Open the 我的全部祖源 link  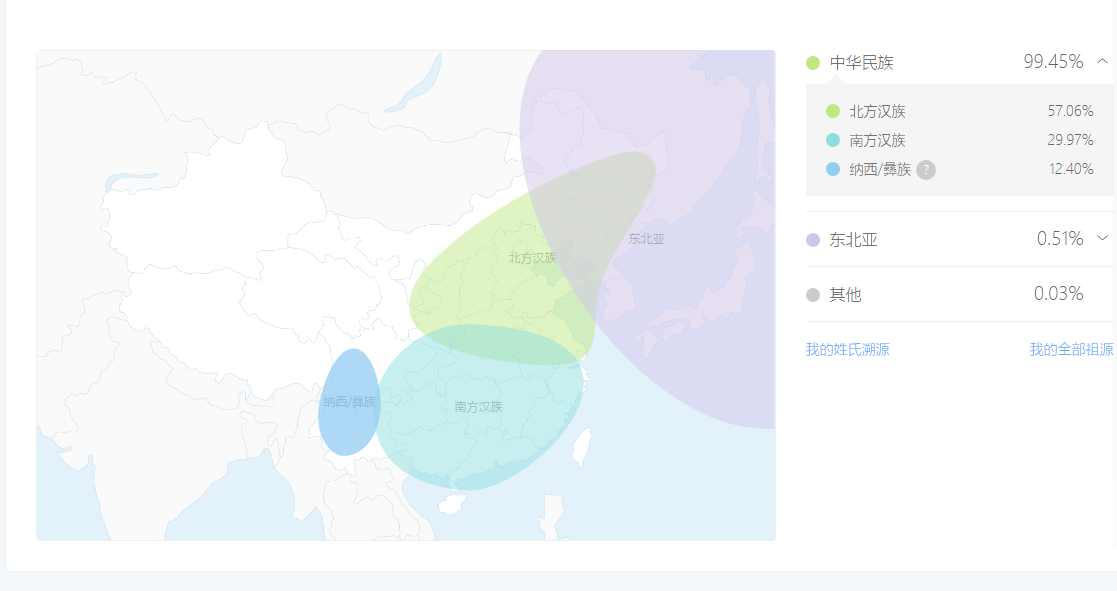pos(1071,350)
